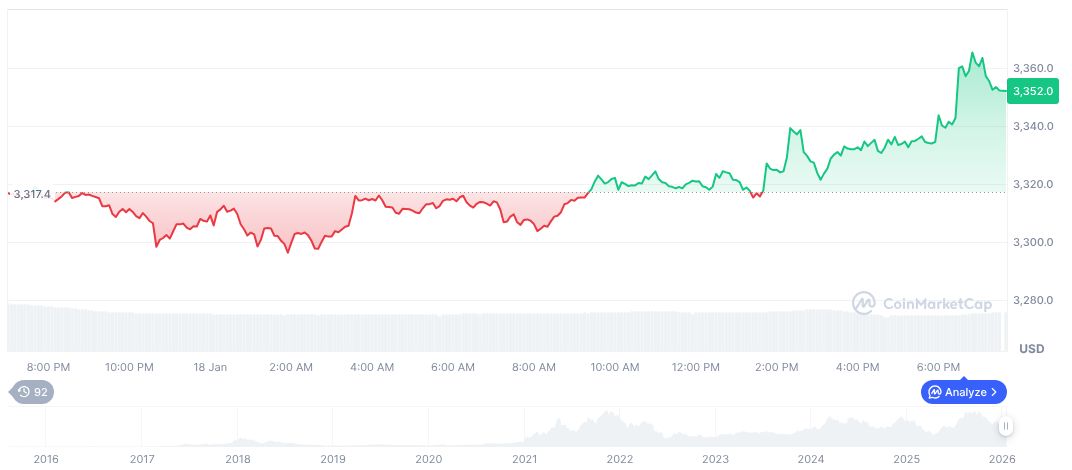Click the chart's highest green price peak
This screenshot has height=470, width=1072.
pos(972,53)
